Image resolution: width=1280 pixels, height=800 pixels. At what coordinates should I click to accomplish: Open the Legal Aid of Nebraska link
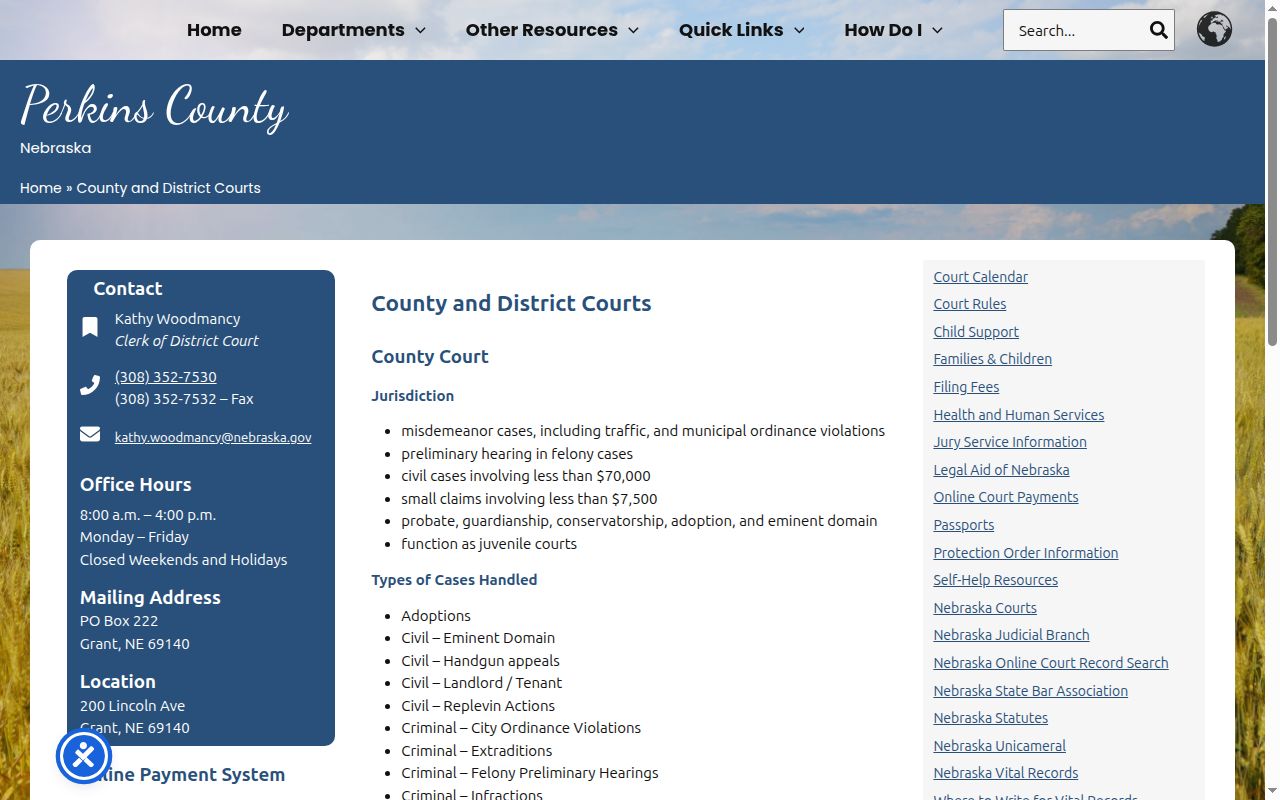(x=1001, y=470)
